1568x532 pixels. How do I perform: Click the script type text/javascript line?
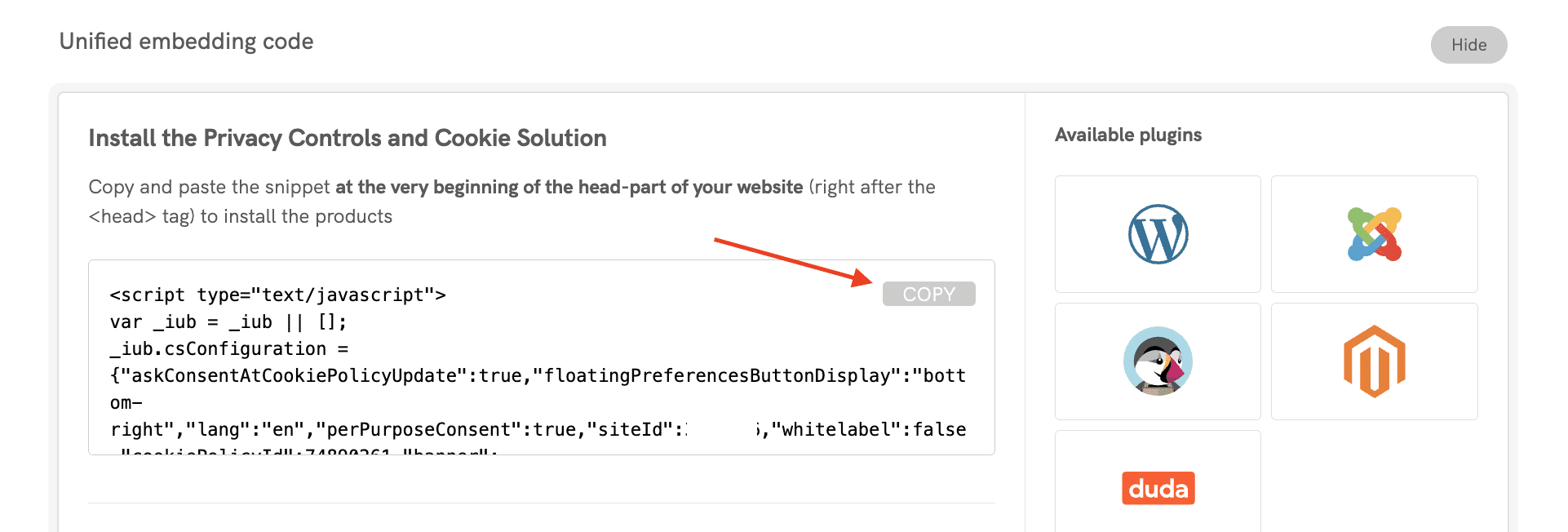(x=277, y=295)
